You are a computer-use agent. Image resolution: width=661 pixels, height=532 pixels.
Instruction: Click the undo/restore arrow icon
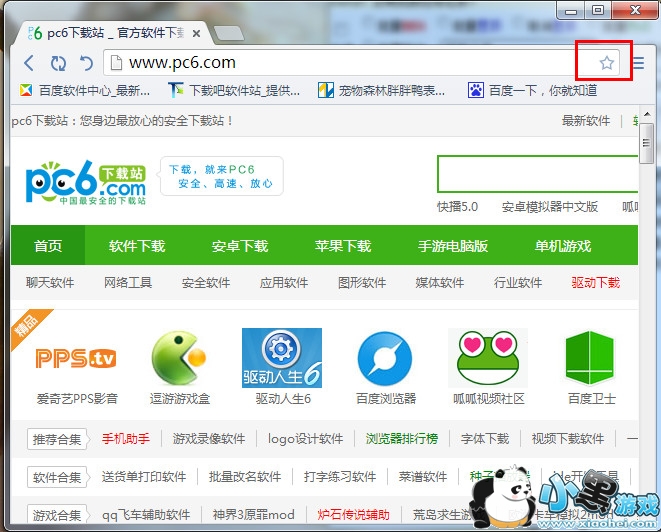click(x=86, y=63)
